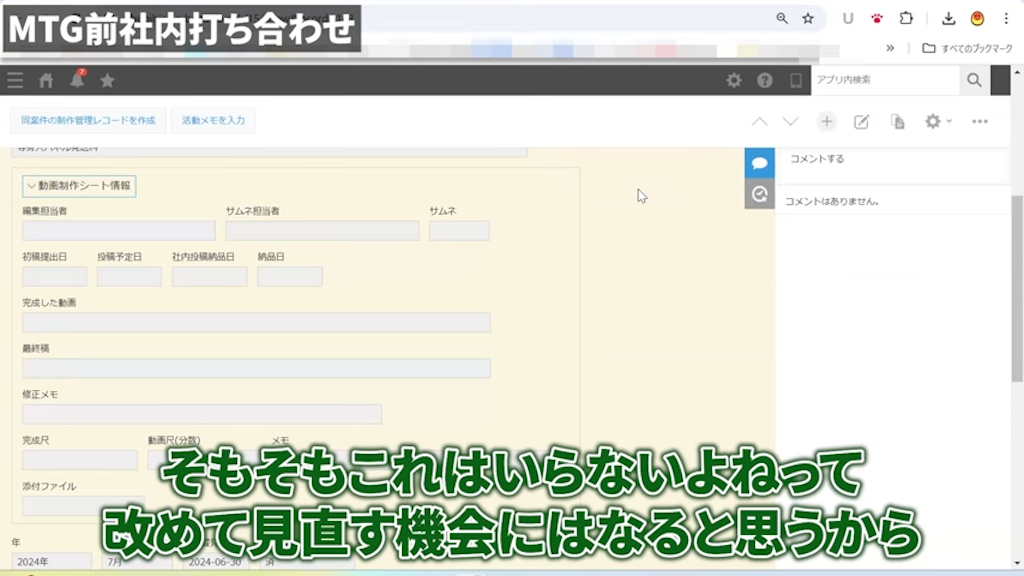The image size is (1024, 576).
Task: Switch to mobile view with the smartphone icon
Action: 795,81
